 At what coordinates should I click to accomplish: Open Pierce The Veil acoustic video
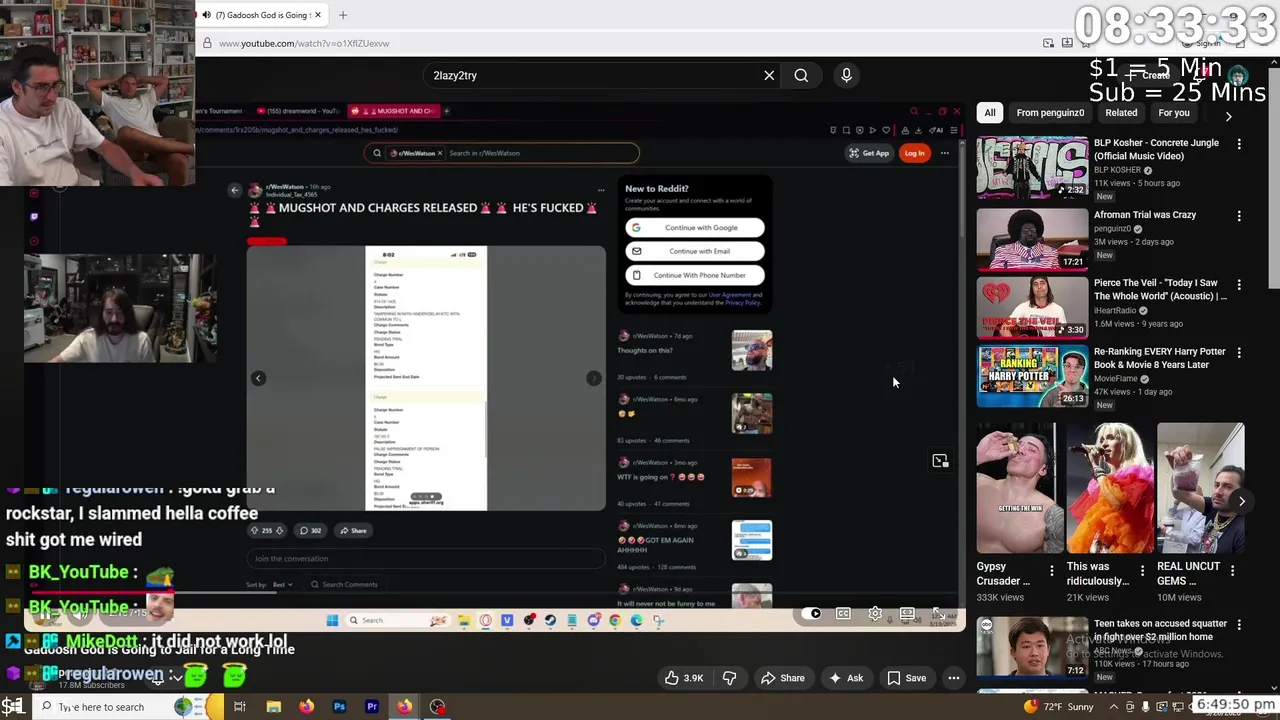tap(1032, 308)
